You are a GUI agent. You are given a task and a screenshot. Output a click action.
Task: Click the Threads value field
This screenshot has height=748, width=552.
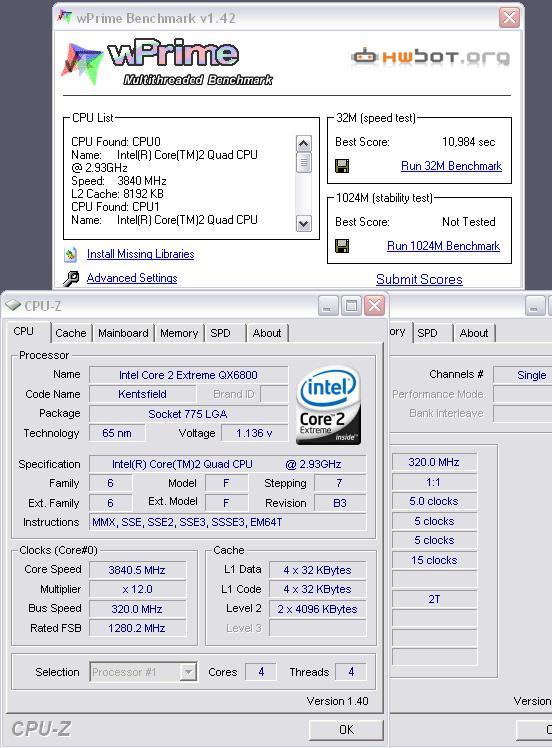point(351,672)
